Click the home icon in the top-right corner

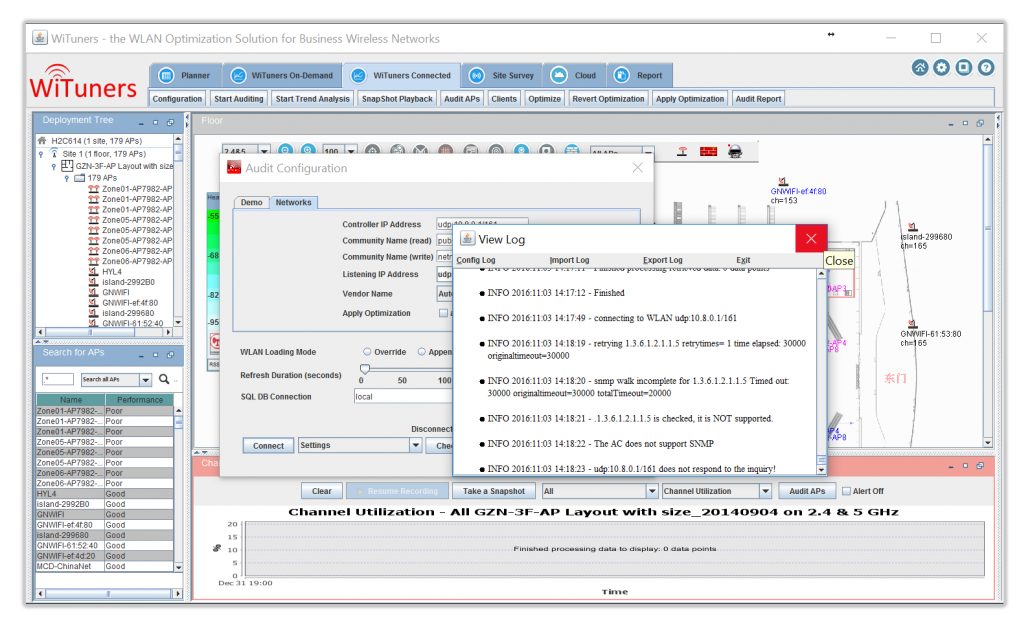point(920,68)
